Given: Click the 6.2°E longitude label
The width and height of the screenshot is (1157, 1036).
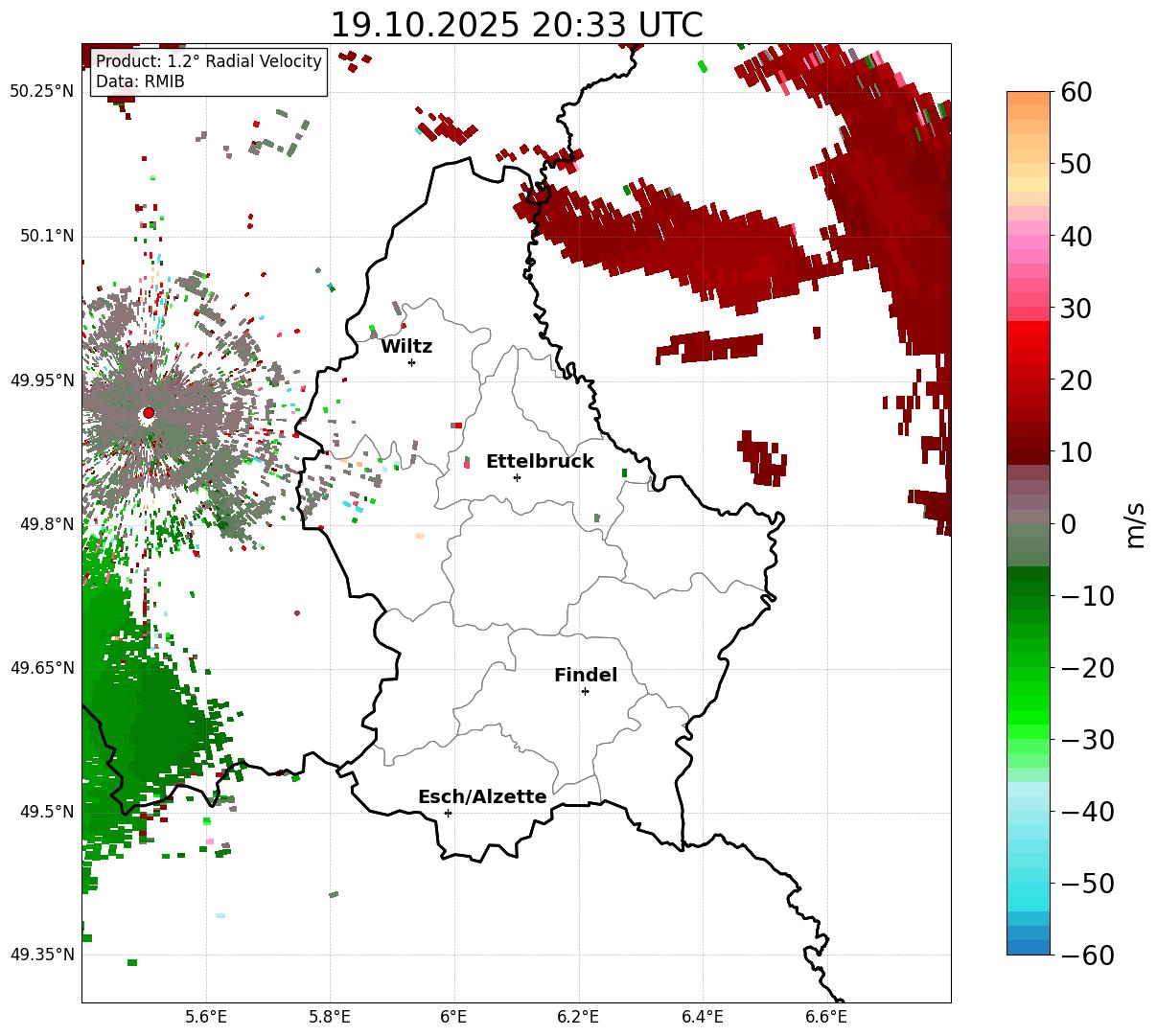Looking at the screenshot, I should 579,1016.
